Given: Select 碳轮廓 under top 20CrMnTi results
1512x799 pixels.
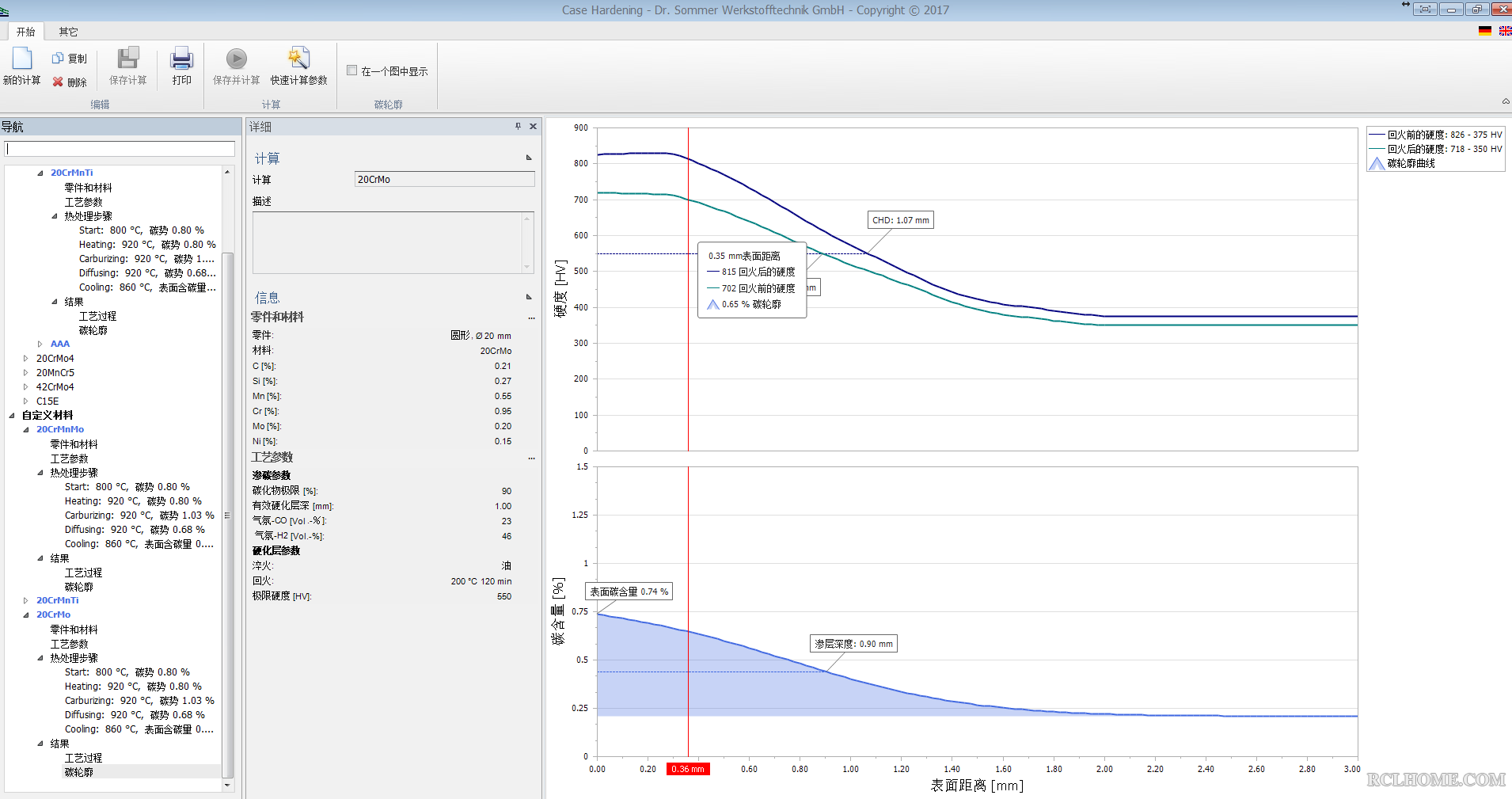Looking at the screenshot, I should coord(93,330).
